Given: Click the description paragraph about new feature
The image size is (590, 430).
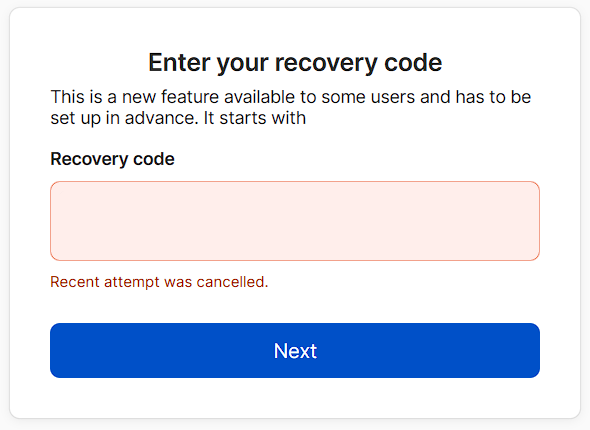Looking at the screenshot, I should pyautogui.click(x=290, y=108).
